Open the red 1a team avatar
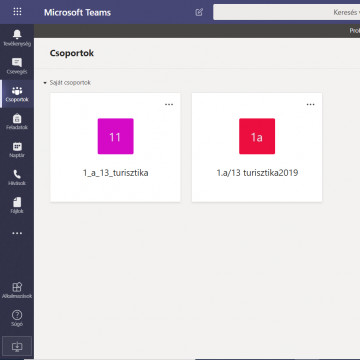Viewport: 360px width, 360px height. pos(257,136)
